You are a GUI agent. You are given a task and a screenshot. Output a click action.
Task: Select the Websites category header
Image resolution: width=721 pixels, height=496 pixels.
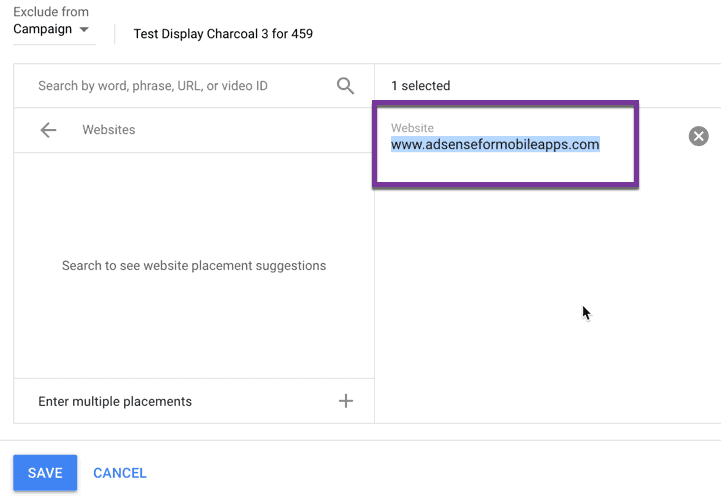pyautogui.click(x=109, y=130)
